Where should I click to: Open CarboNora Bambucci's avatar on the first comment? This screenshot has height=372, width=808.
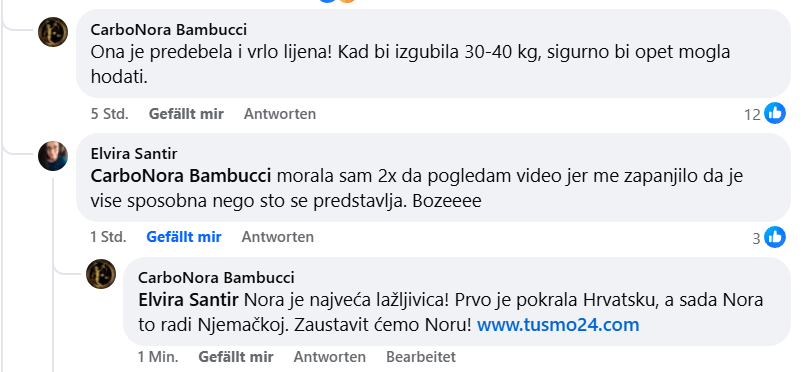click(x=53, y=32)
